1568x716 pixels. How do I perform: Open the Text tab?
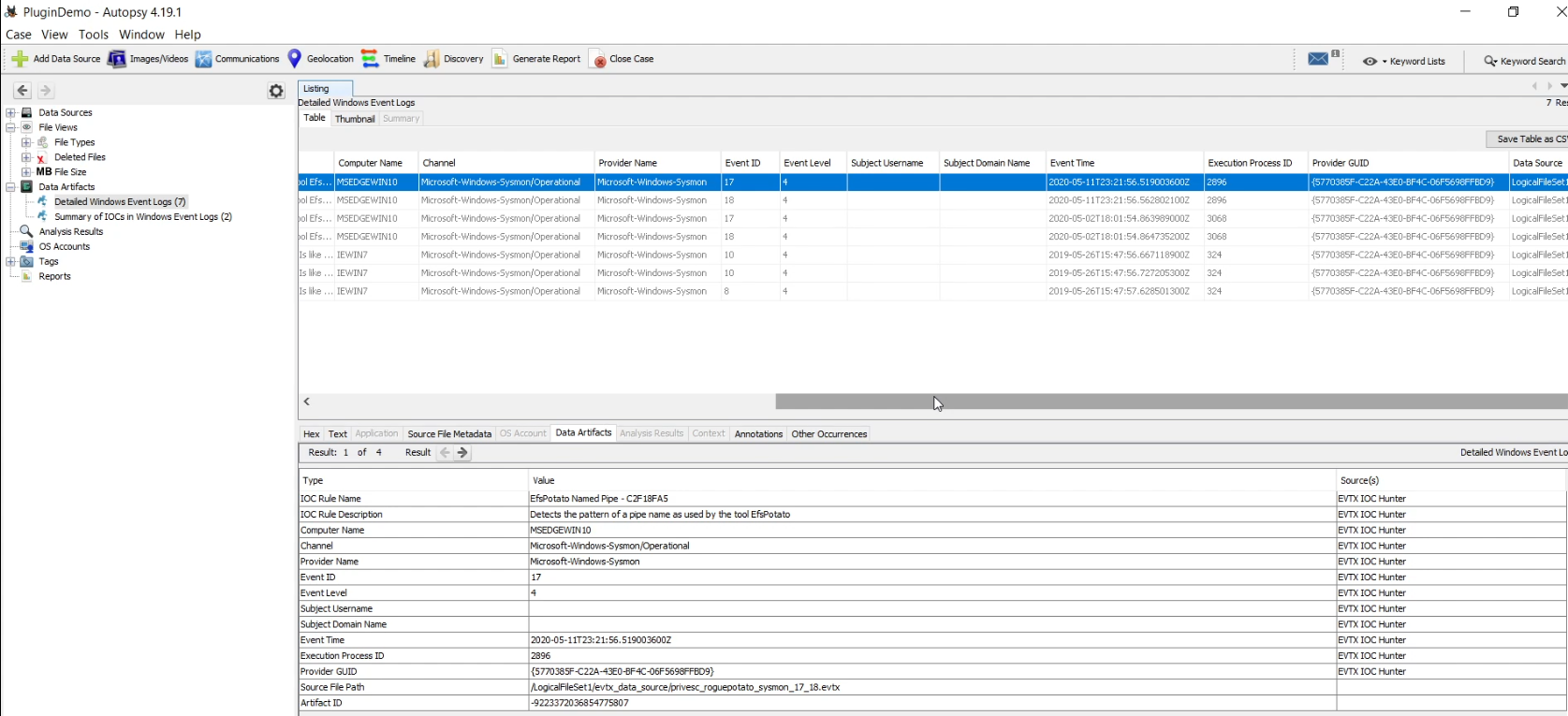[338, 434]
